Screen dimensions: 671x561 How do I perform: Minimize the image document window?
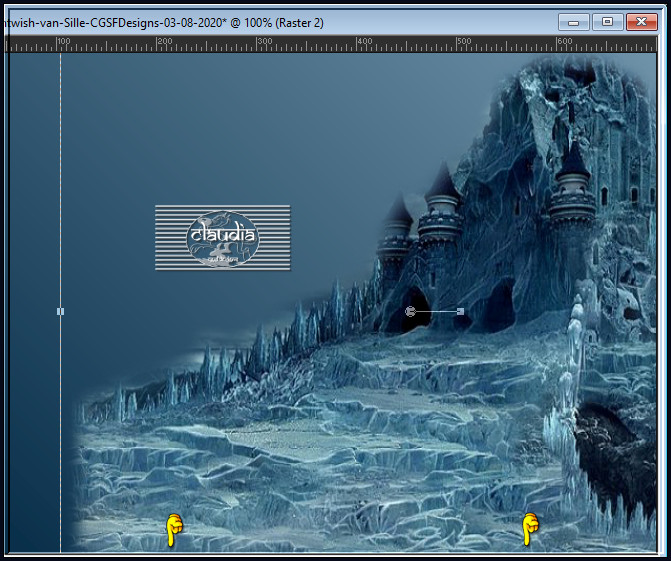coord(573,22)
